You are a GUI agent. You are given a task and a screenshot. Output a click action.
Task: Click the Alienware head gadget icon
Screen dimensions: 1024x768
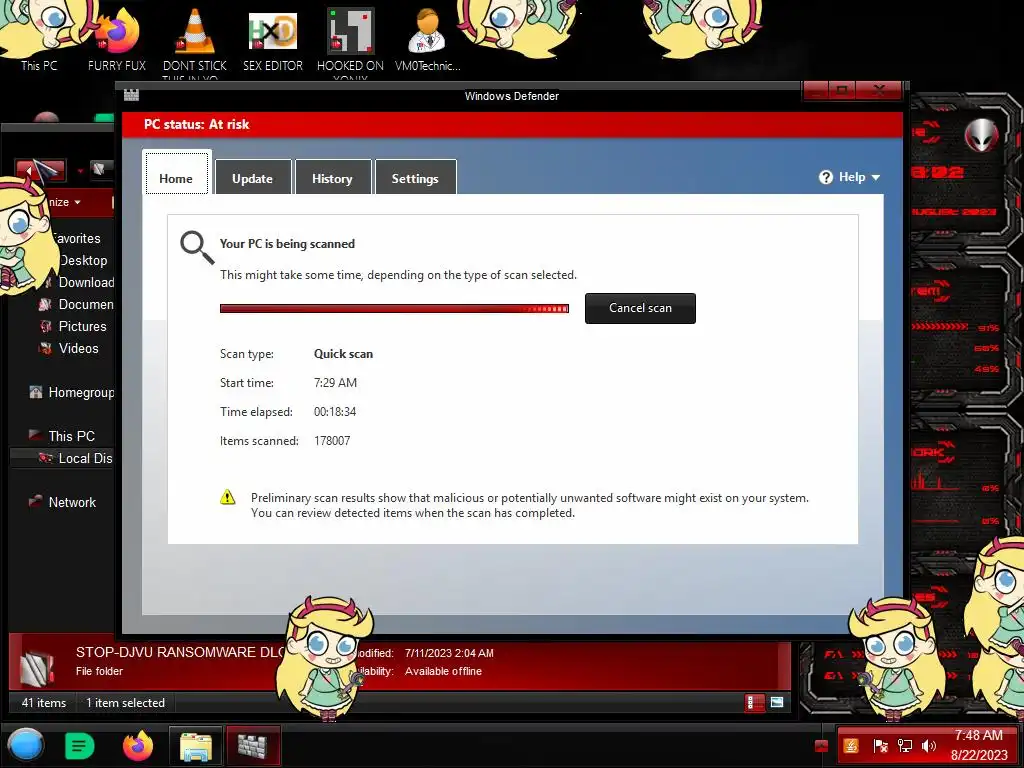(x=982, y=136)
